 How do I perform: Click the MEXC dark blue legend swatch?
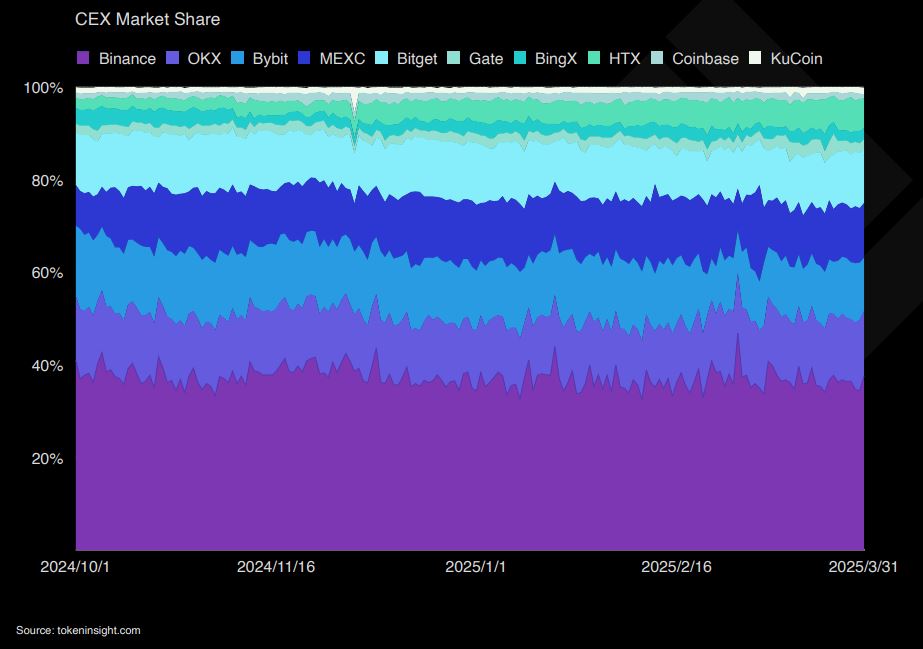tap(304, 58)
